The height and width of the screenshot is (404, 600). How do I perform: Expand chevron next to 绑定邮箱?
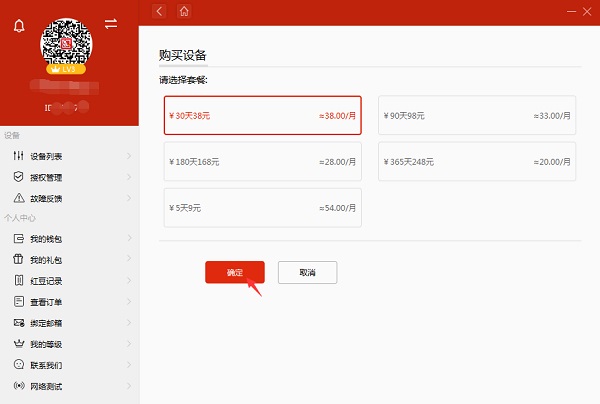point(129,323)
